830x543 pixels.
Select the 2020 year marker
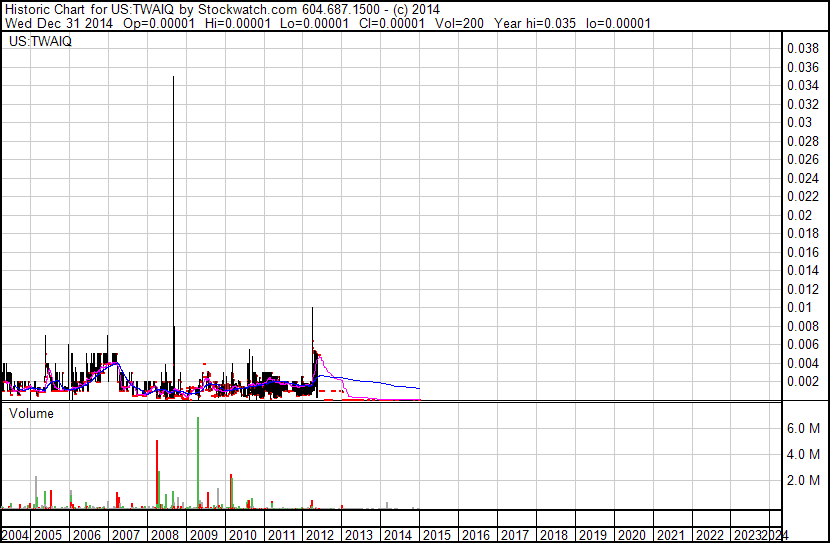click(630, 535)
